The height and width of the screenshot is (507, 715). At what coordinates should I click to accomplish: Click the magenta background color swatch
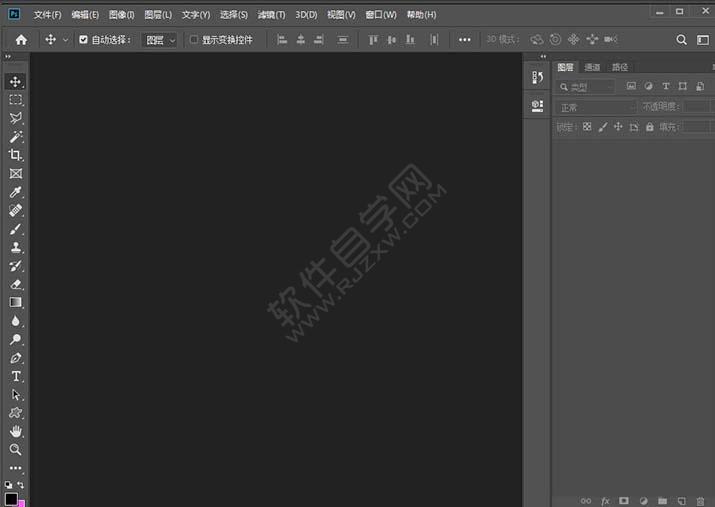pyautogui.click(x=21, y=504)
